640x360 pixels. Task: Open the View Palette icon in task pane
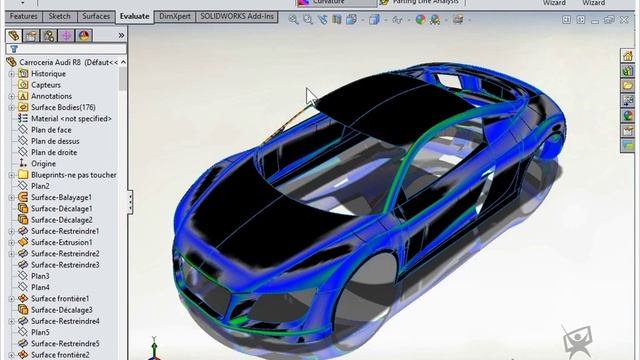click(628, 100)
